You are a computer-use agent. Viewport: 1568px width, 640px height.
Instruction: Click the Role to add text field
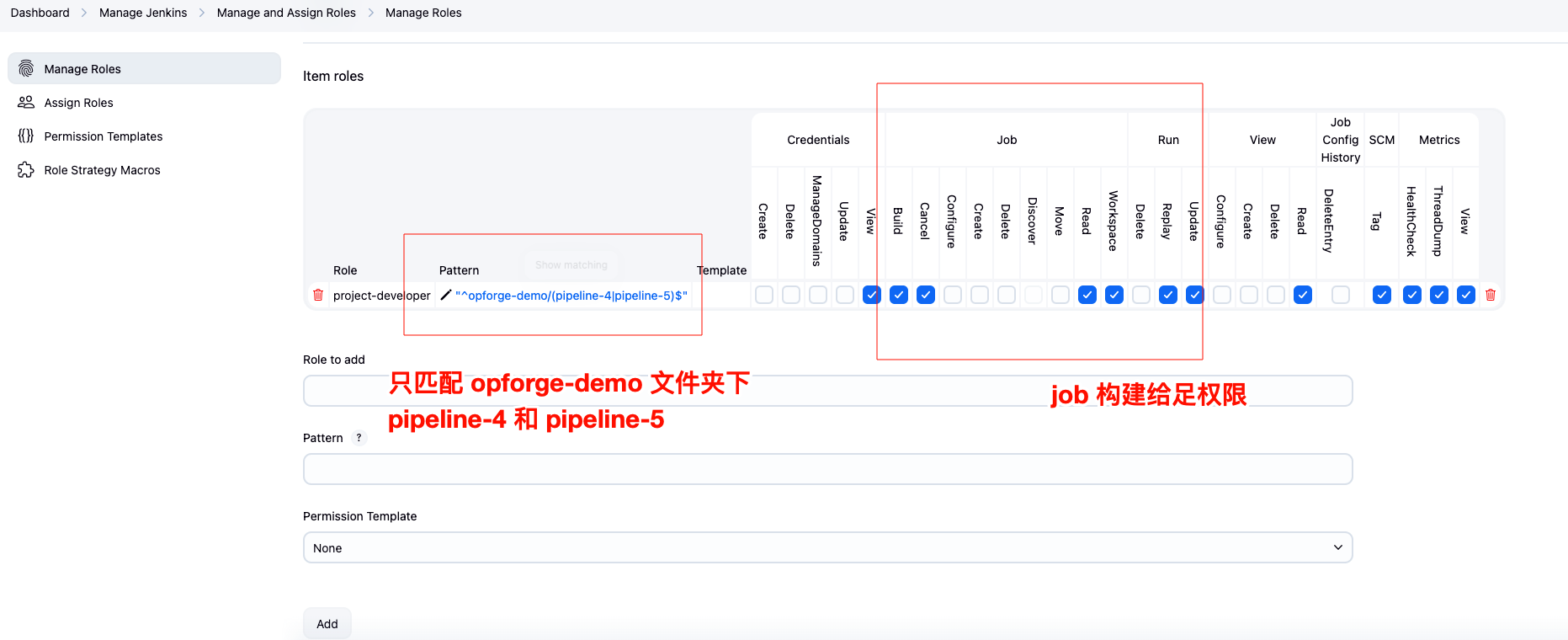(x=827, y=392)
